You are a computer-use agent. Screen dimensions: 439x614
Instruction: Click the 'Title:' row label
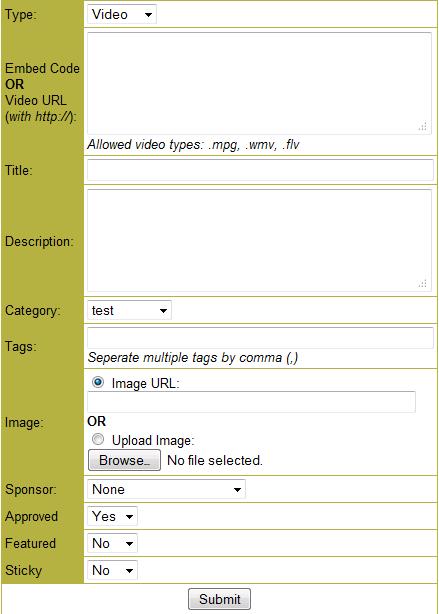click(x=19, y=170)
